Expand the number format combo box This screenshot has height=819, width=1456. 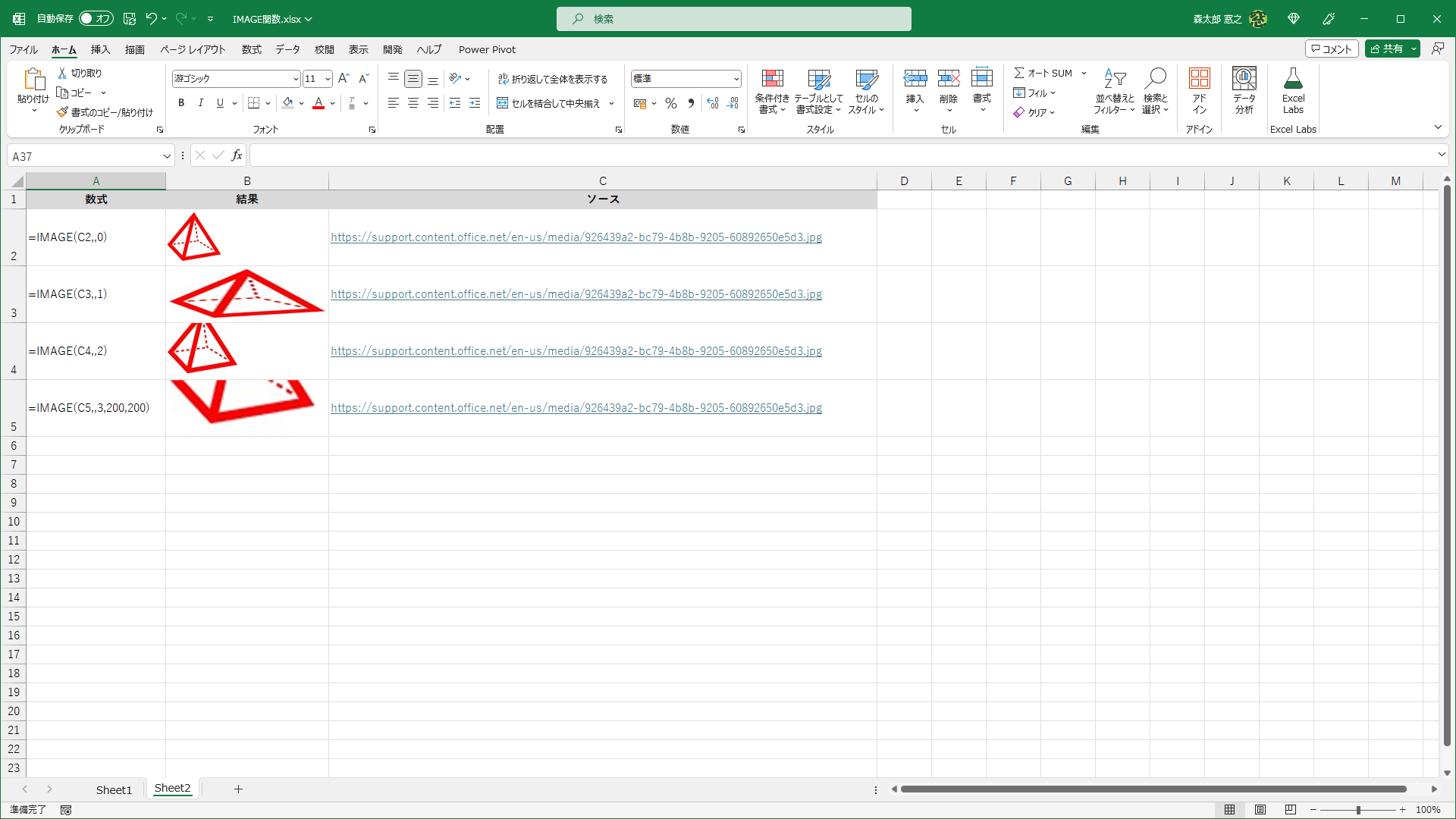click(x=736, y=79)
